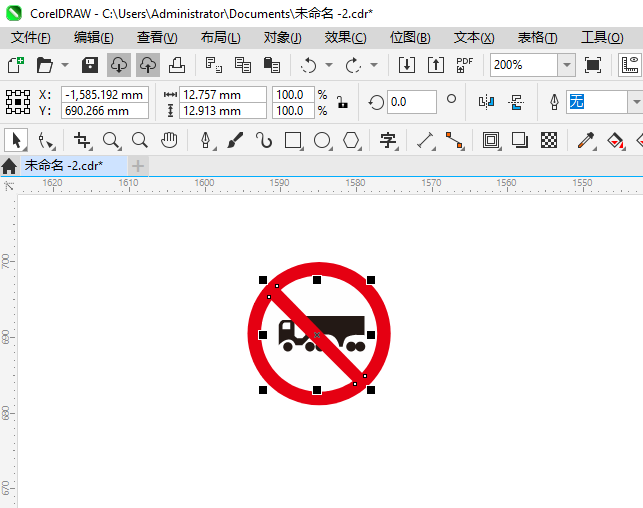Open the 效果(C) menu

[x=345, y=38]
